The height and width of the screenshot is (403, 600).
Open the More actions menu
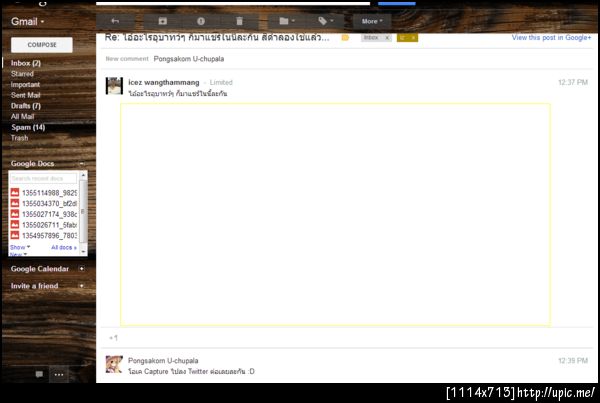coord(372,21)
